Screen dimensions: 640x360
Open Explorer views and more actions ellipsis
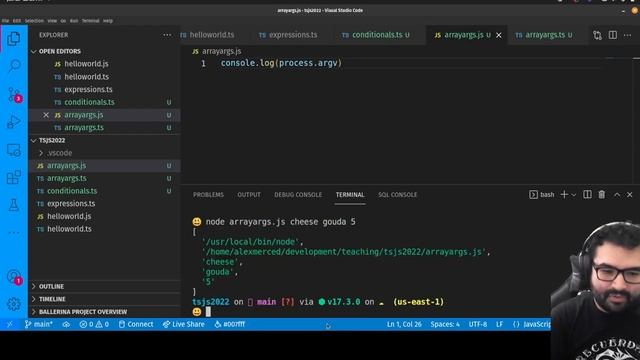167,35
